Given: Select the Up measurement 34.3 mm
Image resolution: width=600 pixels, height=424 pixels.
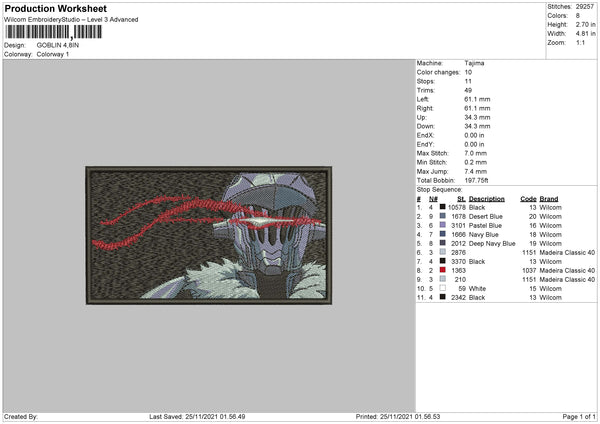Looking at the screenshot, I should pos(477,117).
